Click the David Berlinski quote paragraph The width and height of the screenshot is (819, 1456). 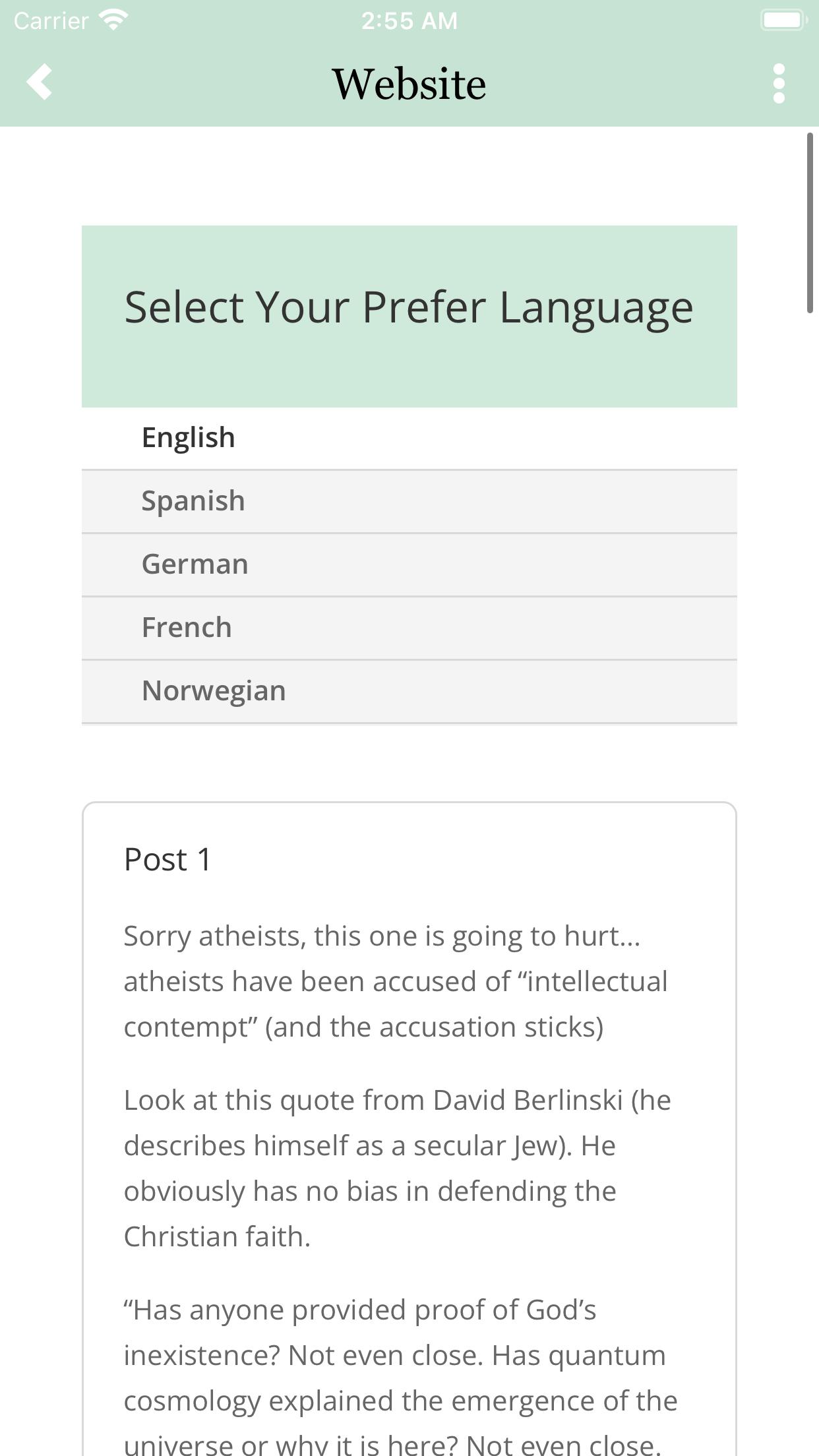click(x=398, y=1168)
